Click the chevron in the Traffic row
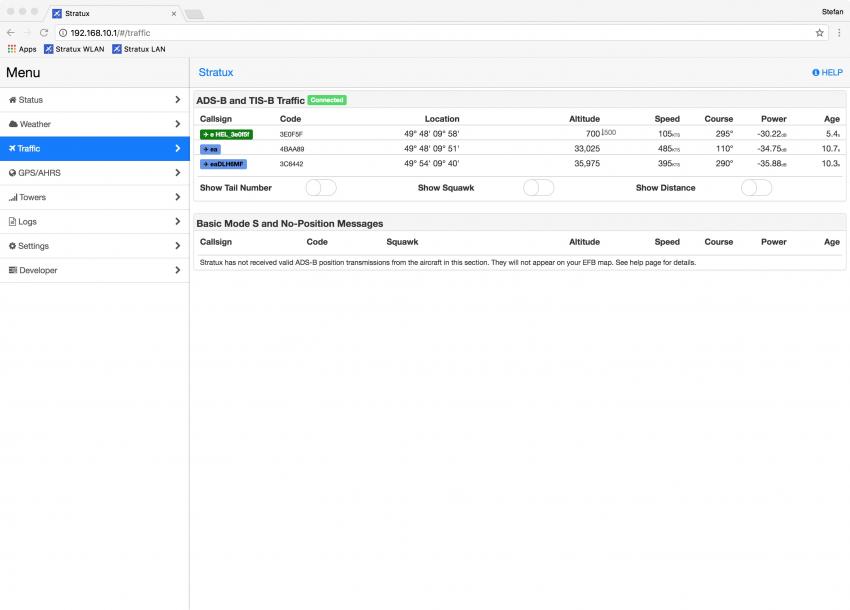 click(178, 148)
